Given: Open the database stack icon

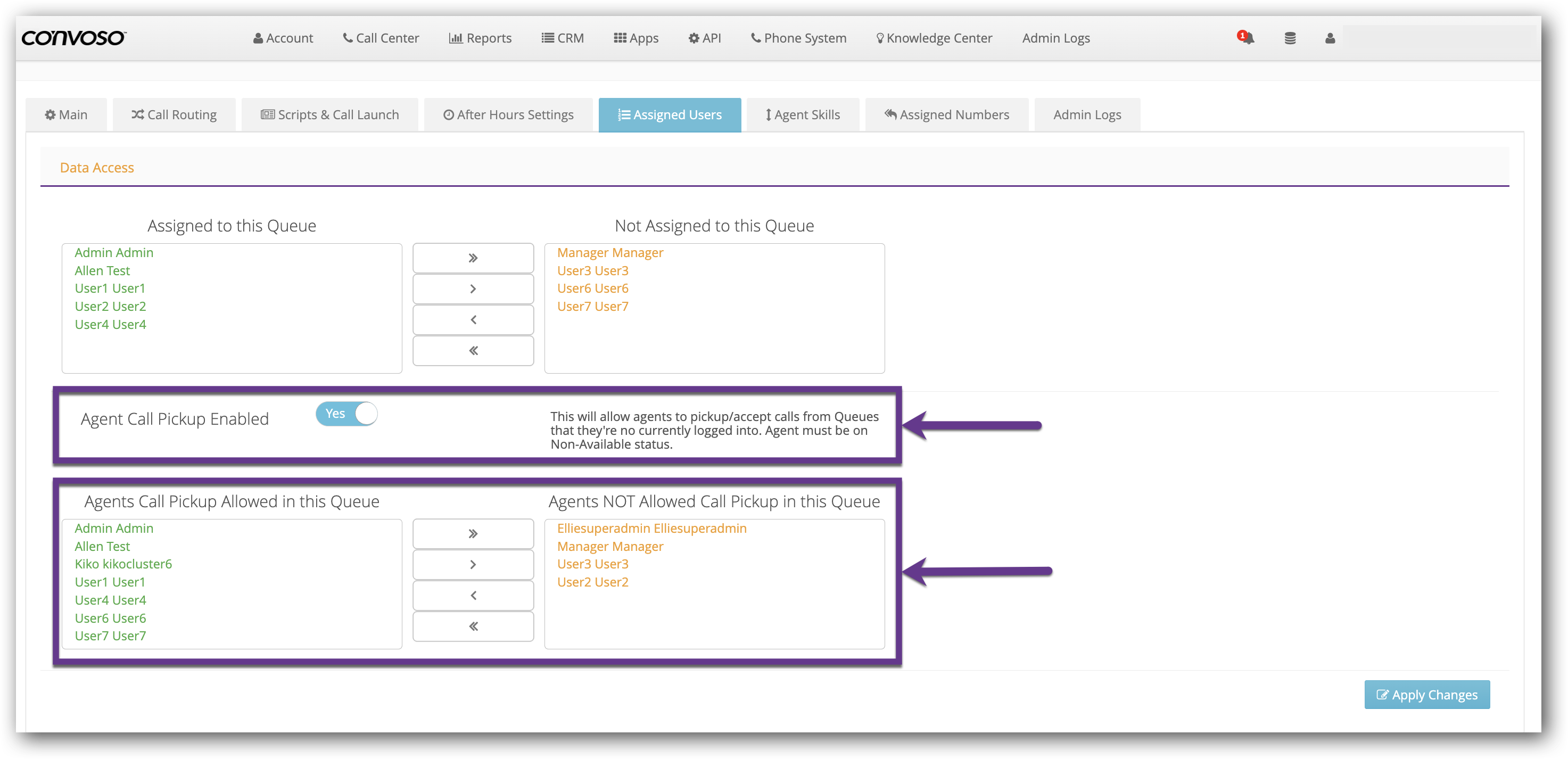Looking at the screenshot, I should (x=1290, y=38).
